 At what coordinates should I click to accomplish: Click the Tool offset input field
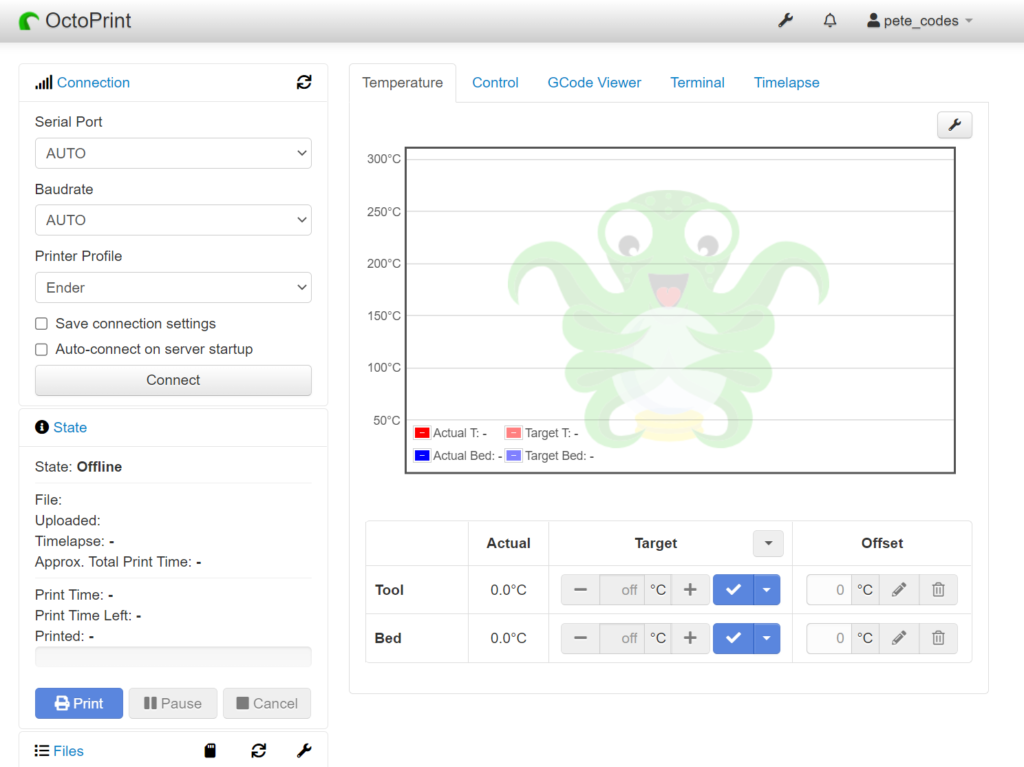tap(829, 590)
